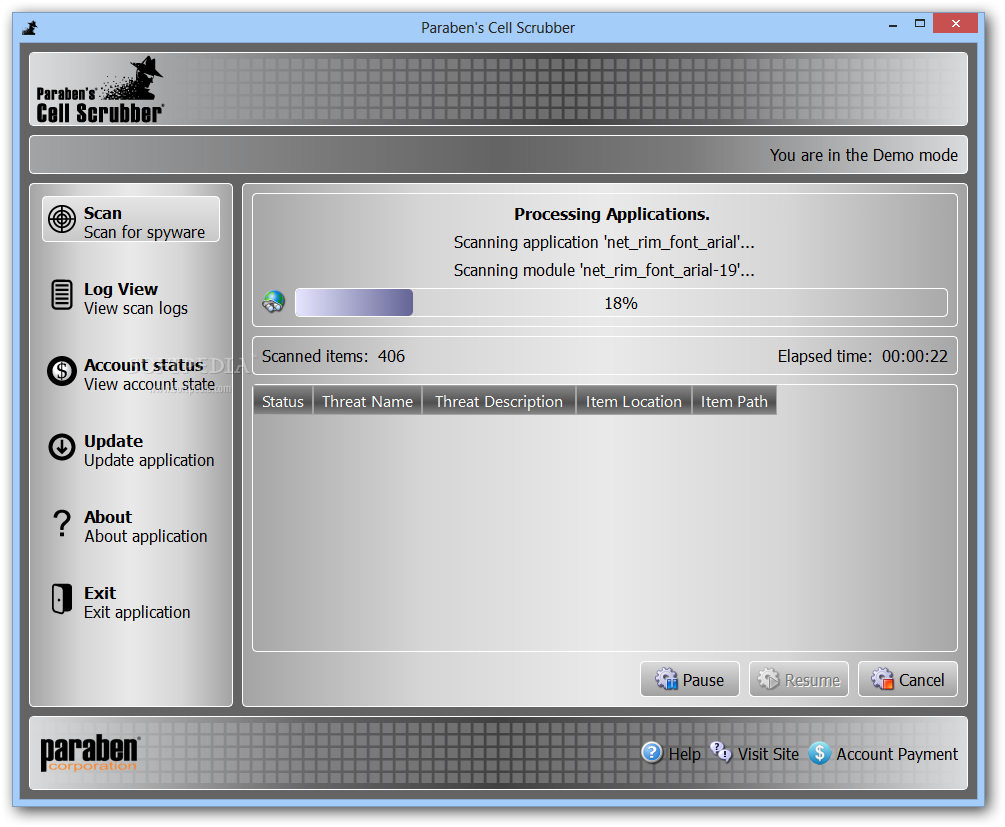
Task: Click the Visit Site icon
Action: coord(721,753)
